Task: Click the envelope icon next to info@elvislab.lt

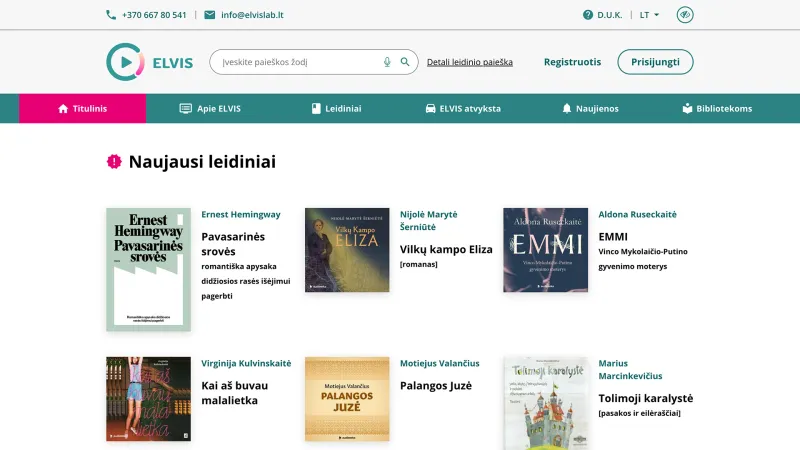Action: pos(210,15)
